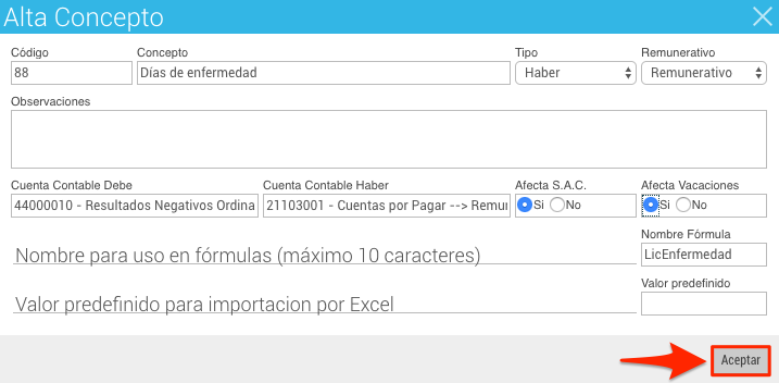Edit the Cuenta Contable Debe field
Screen dimensions: 779x383
[135, 206]
